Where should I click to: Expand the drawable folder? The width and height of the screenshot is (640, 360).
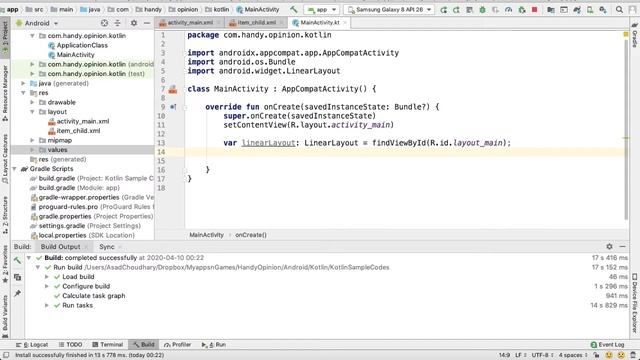click(x=32, y=102)
